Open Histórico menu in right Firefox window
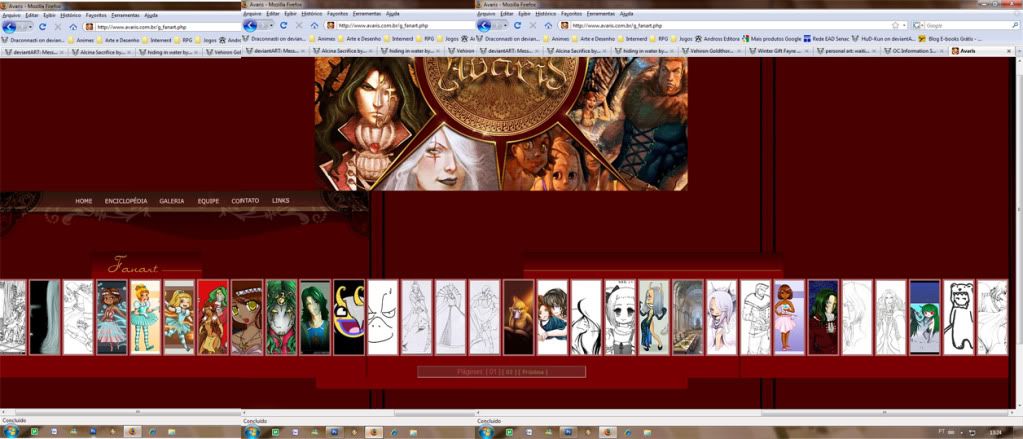Image resolution: width=1023 pixels, height=439 pixels. (546, 14)
